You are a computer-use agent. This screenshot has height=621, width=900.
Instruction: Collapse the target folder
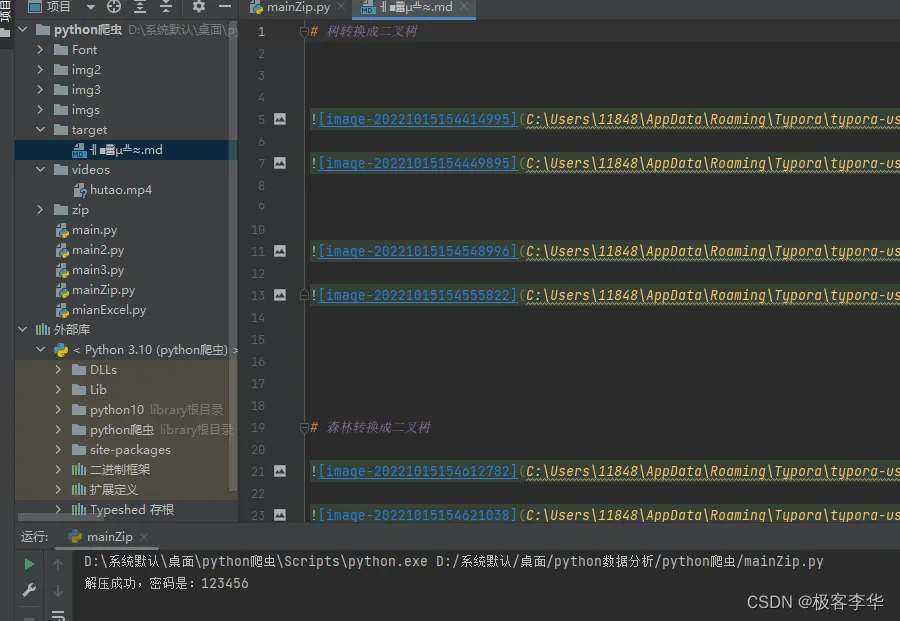point(40,130)
